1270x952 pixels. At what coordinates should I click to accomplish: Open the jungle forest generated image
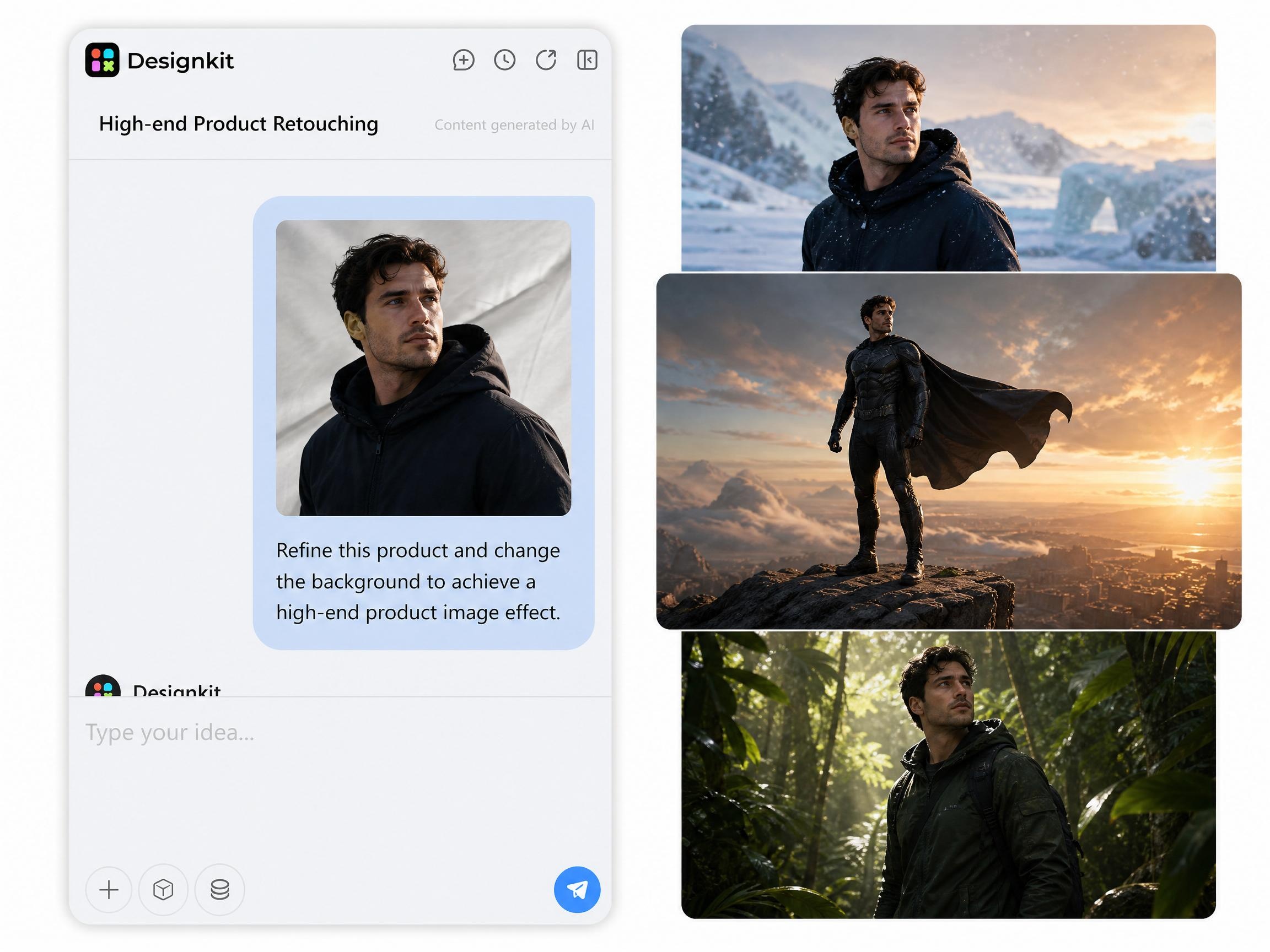click(949, 775)
